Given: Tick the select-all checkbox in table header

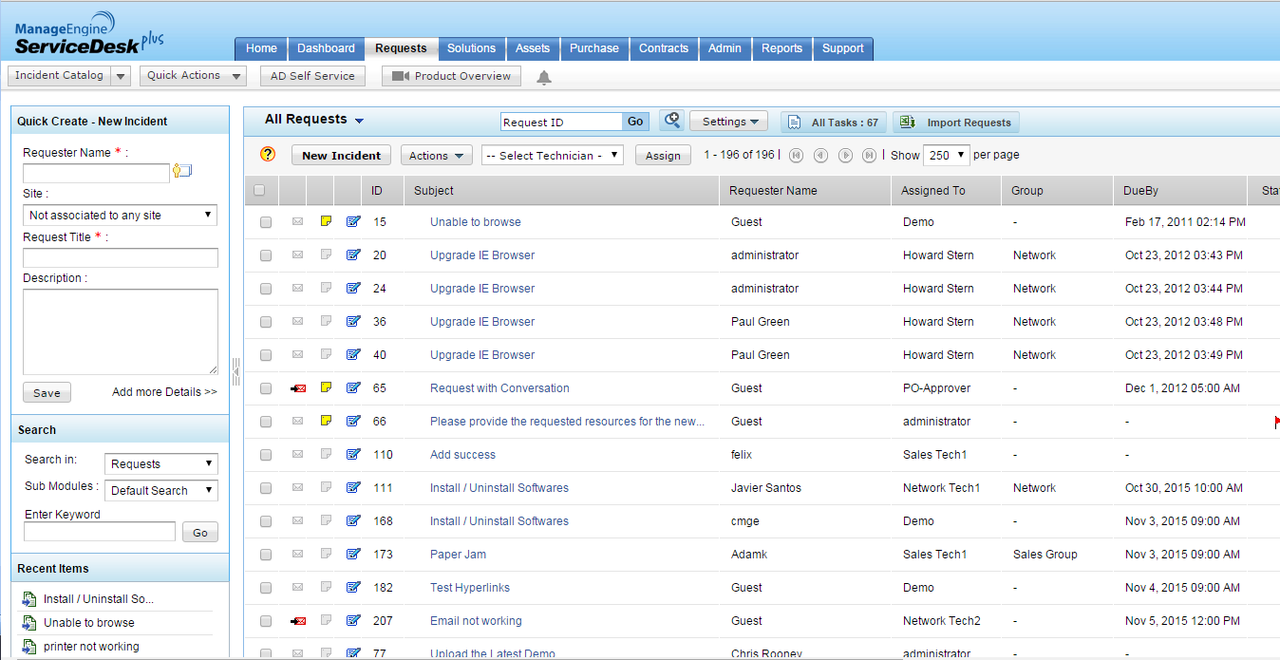Looking at the screenshot, I should coord(260,190).
